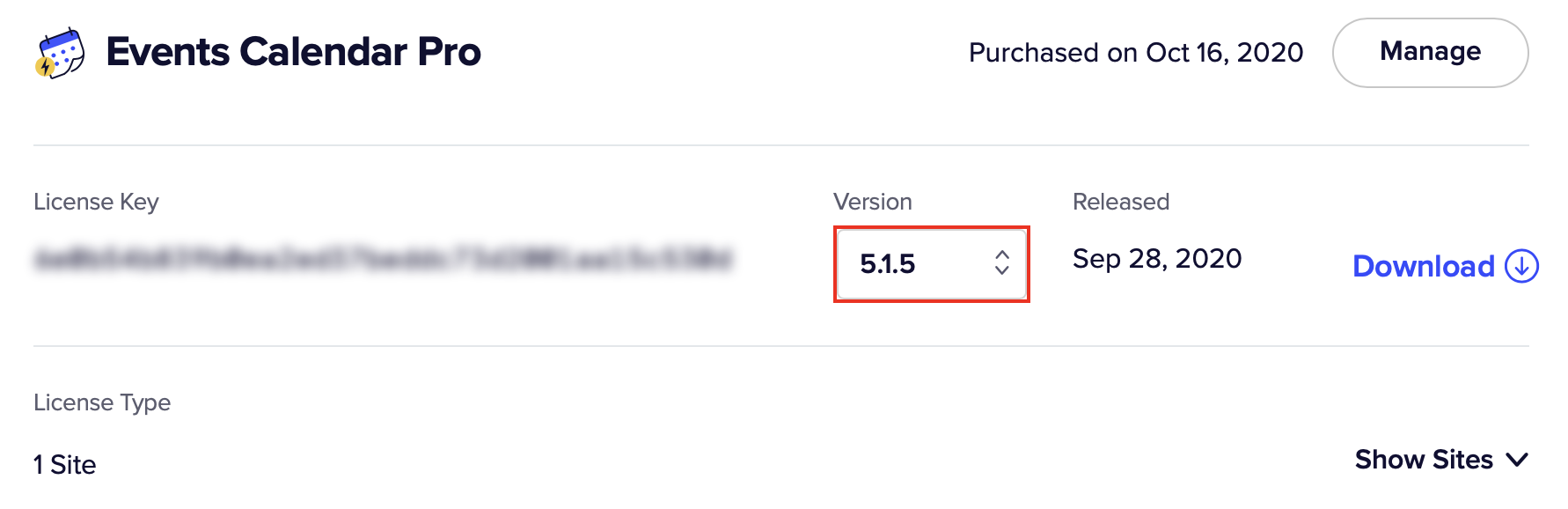
Task: Click the Events Calendar Pro title
Action: tap(293, 52)
